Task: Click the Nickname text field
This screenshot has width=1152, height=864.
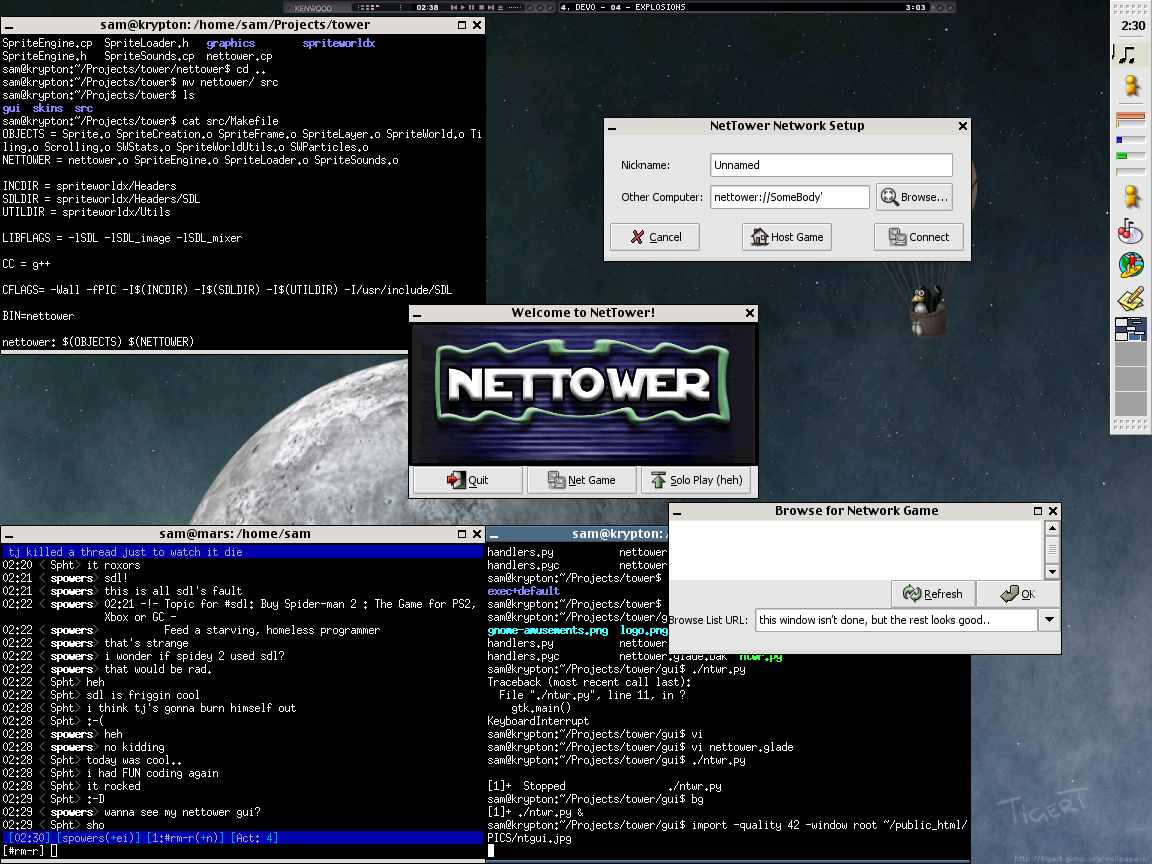Action: (831, 165)
